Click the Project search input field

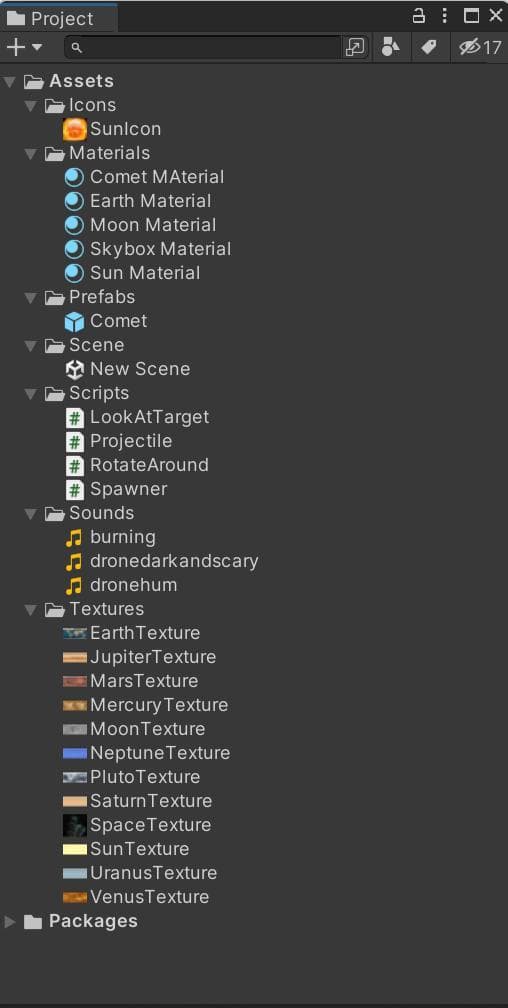point(203,47)
